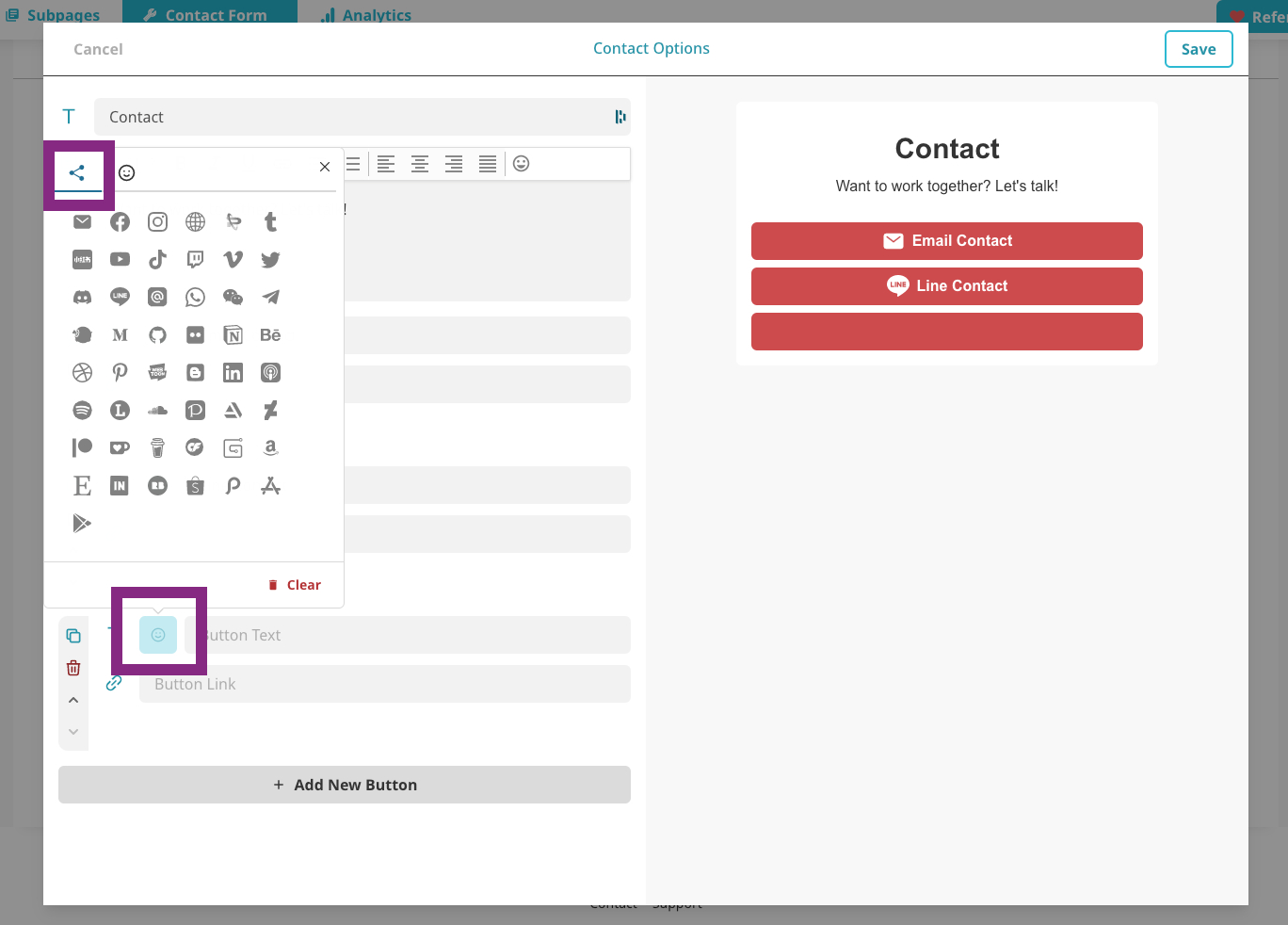
Task: Choose the Amazon icon
Action: [x=271, y=448]
